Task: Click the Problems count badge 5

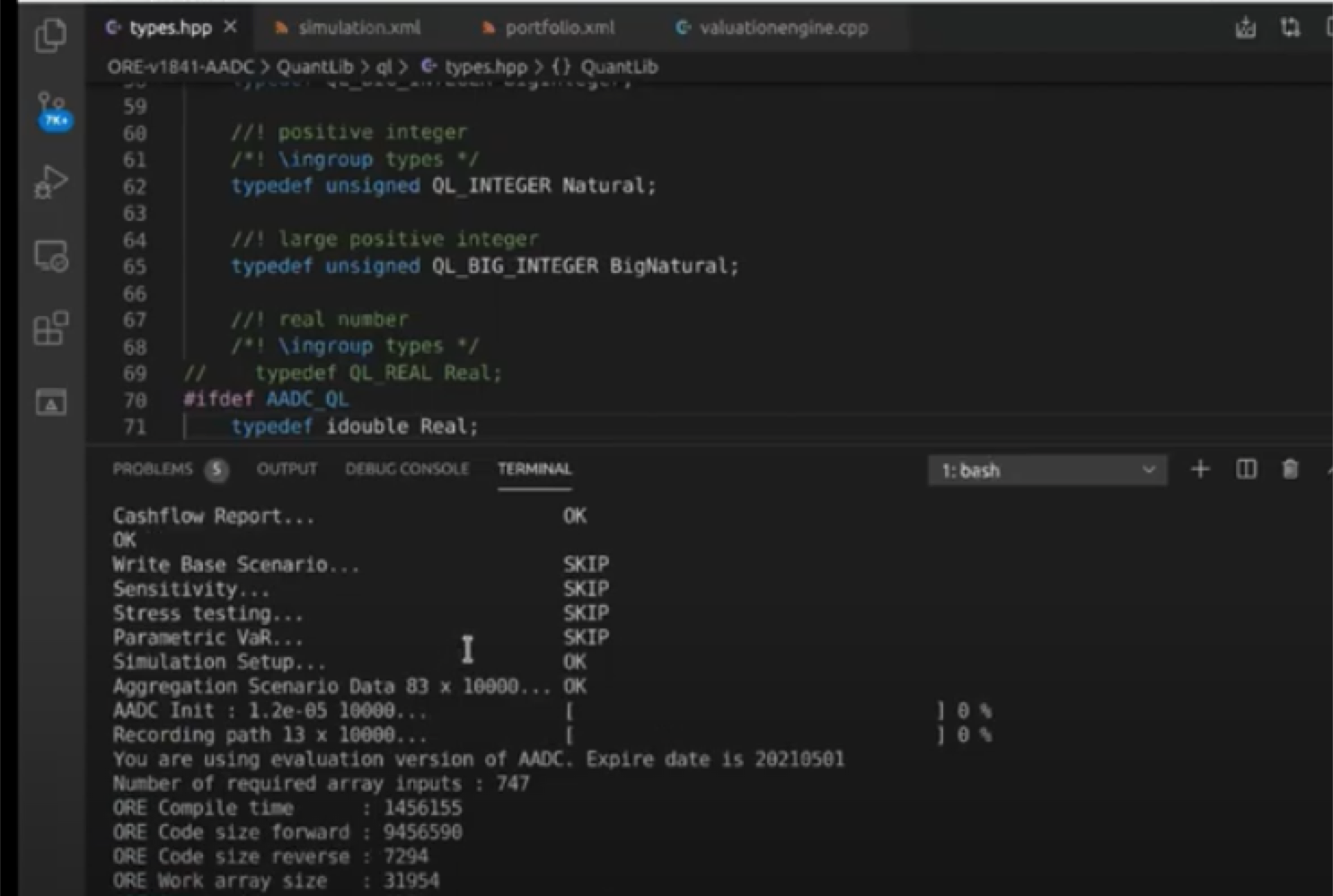Action: pyautogui.click(x=216, y=469)
